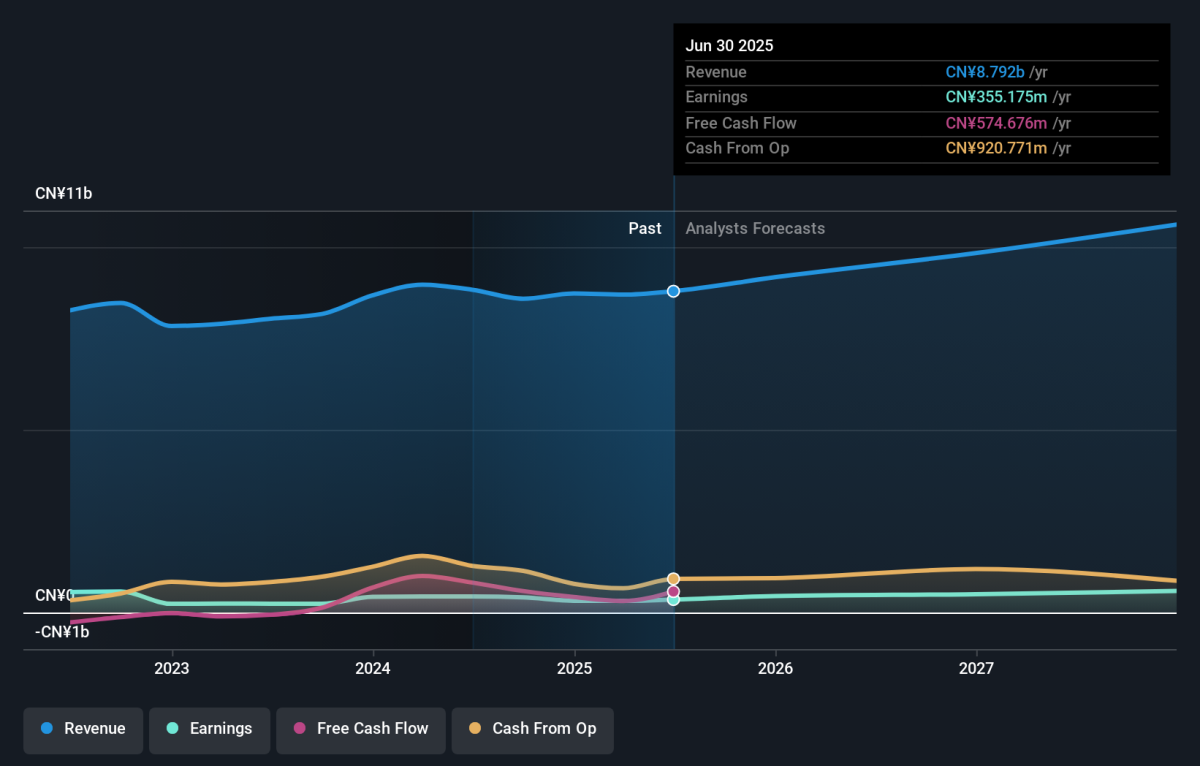This screenshot has height=766, width=1200.
Task: Click the "Past" section label
Action: [x=644, y=228]
